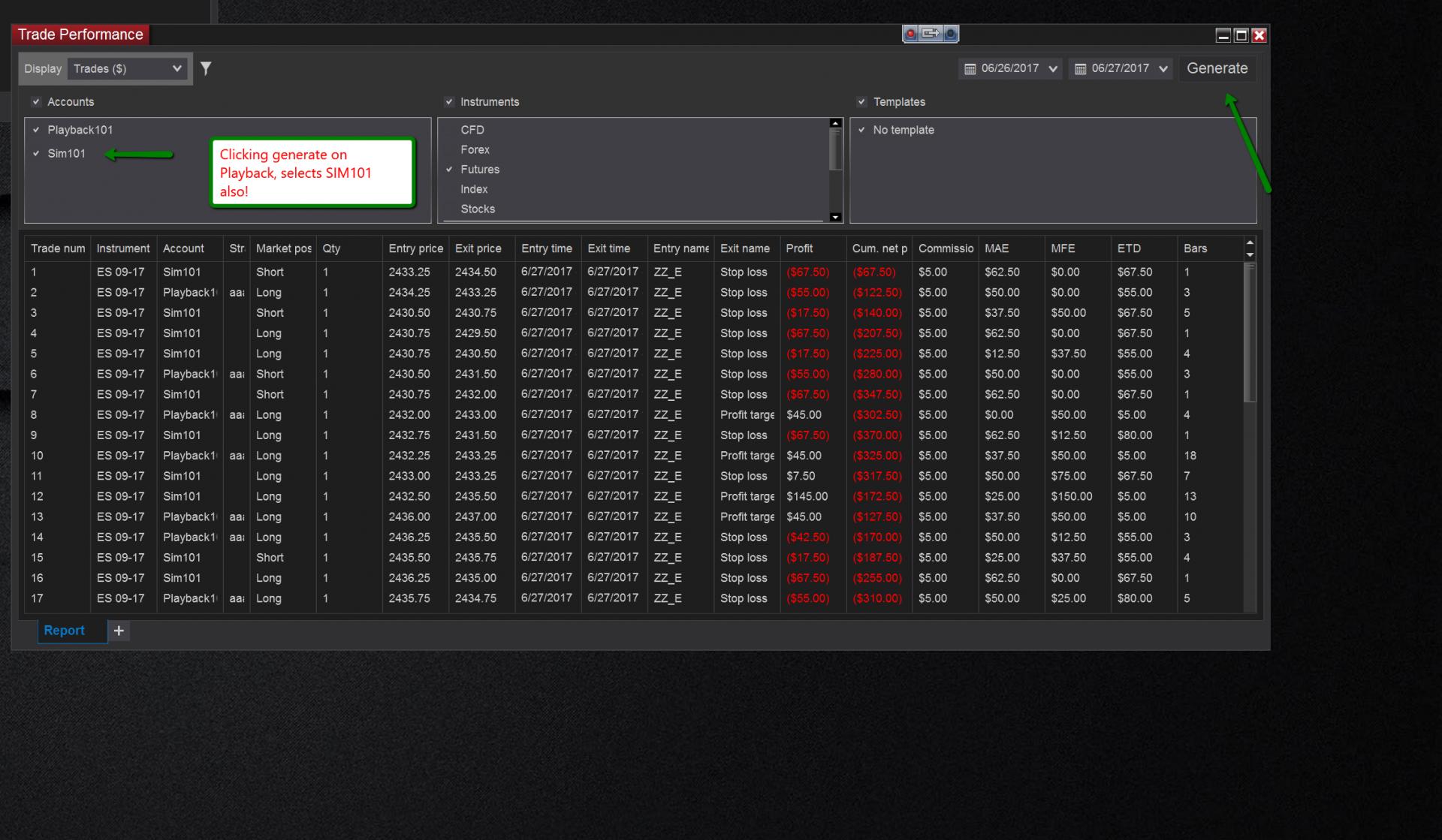Click the dark blue circle icon in the title bar
This screenshot has height=840, width=1442.
click(x=951, y=34)
